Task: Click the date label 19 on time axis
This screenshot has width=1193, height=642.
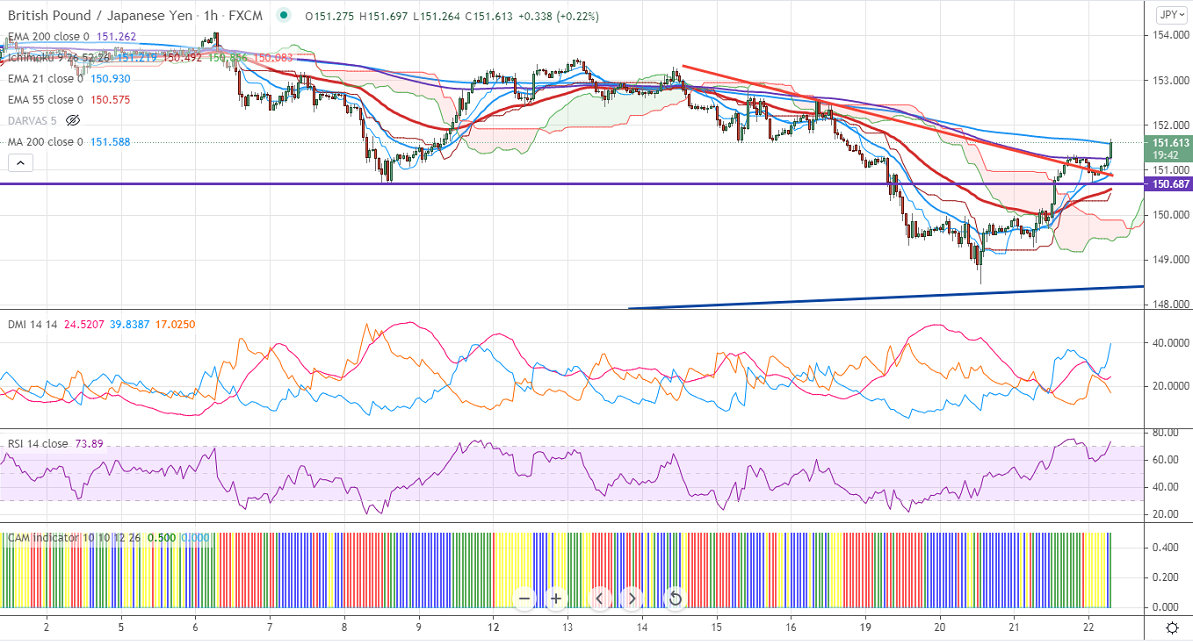Action: (x=865, y=628)
